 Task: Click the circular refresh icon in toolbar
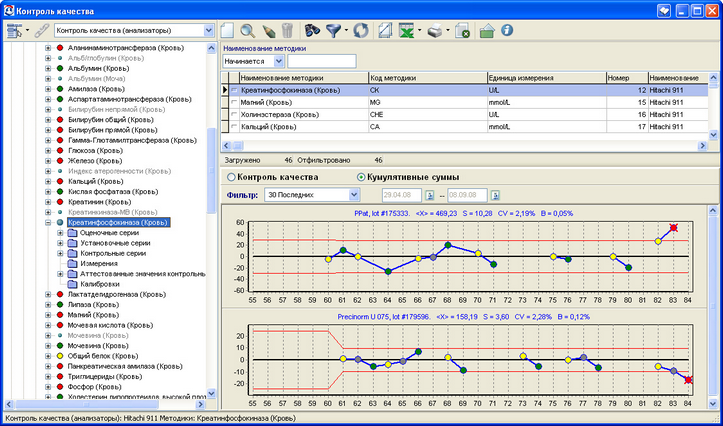click(x=360, y=31)
